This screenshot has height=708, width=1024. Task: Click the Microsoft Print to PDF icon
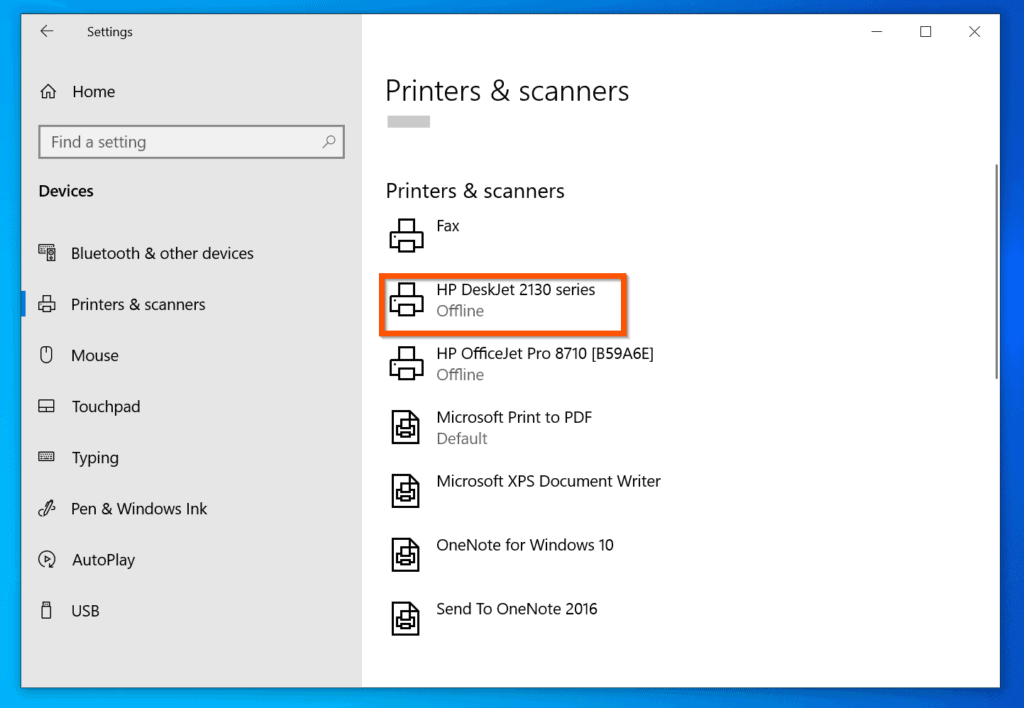tap(406, 427)
